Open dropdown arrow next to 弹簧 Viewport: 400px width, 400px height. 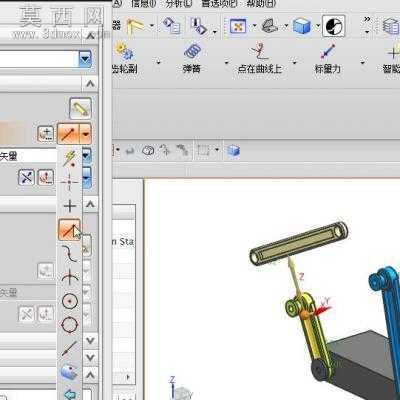point(227,62)
